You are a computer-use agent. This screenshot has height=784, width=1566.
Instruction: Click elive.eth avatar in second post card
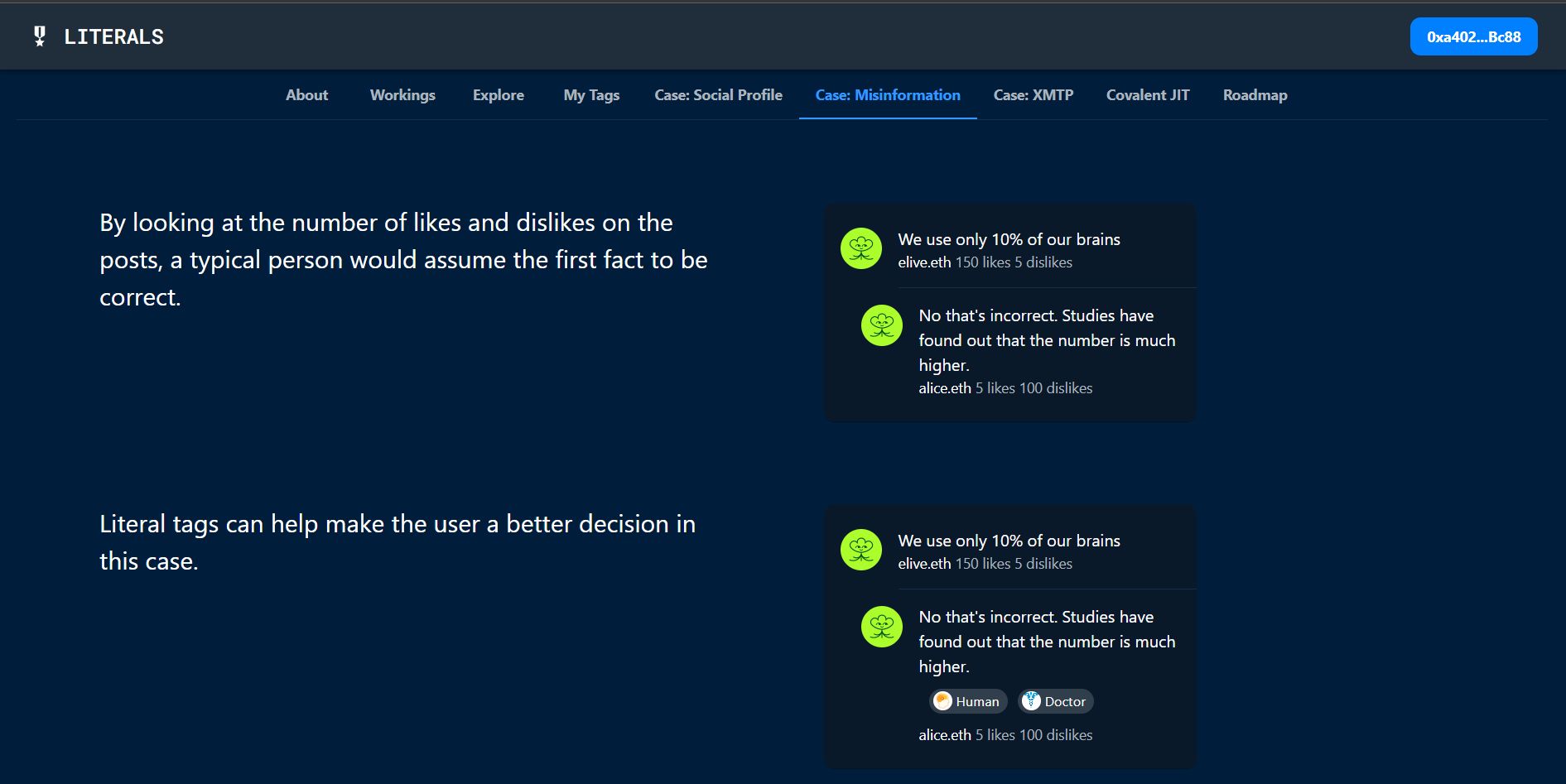click(861, 550)
